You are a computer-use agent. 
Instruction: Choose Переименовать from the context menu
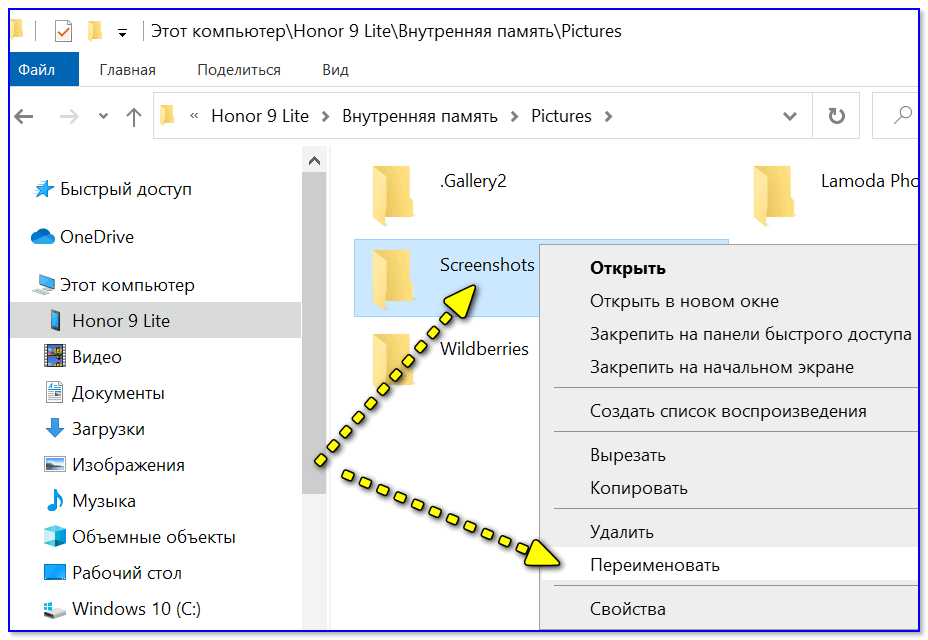pos(654,565)
